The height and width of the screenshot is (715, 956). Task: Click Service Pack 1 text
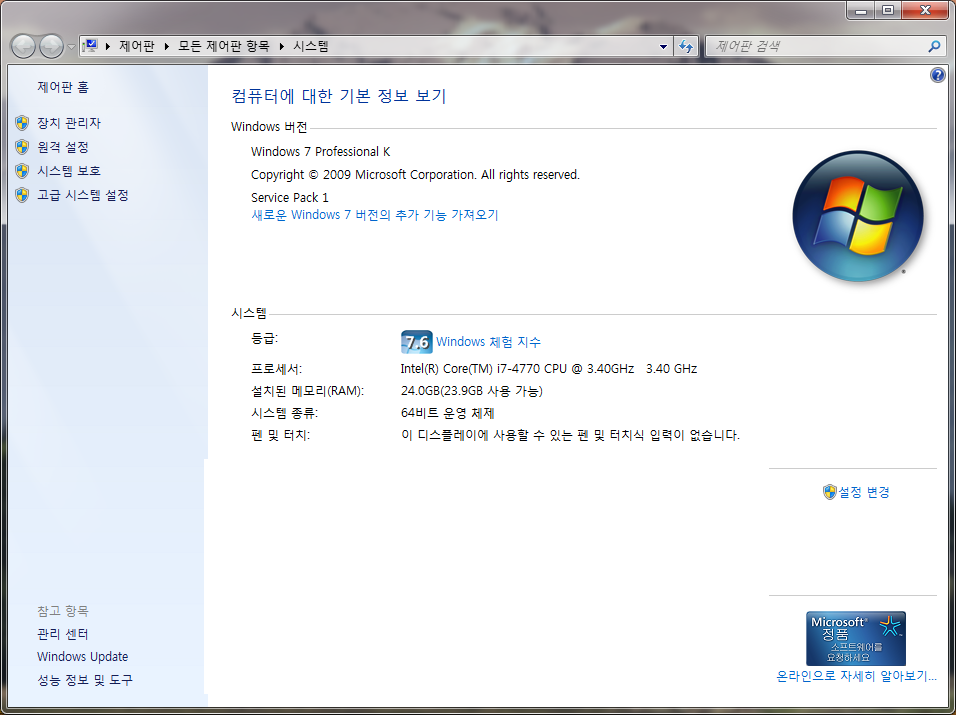pos(290,197)
